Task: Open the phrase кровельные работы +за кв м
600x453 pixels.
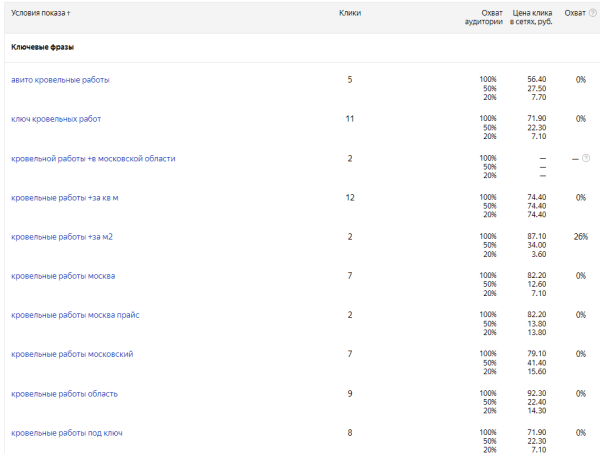Action: 65,198
